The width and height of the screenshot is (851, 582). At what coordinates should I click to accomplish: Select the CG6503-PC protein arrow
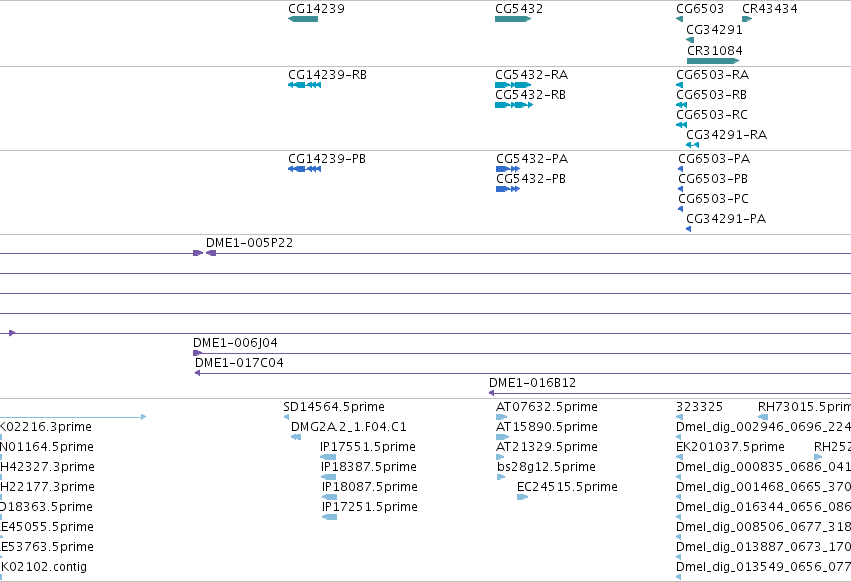(x=681, y=209)
